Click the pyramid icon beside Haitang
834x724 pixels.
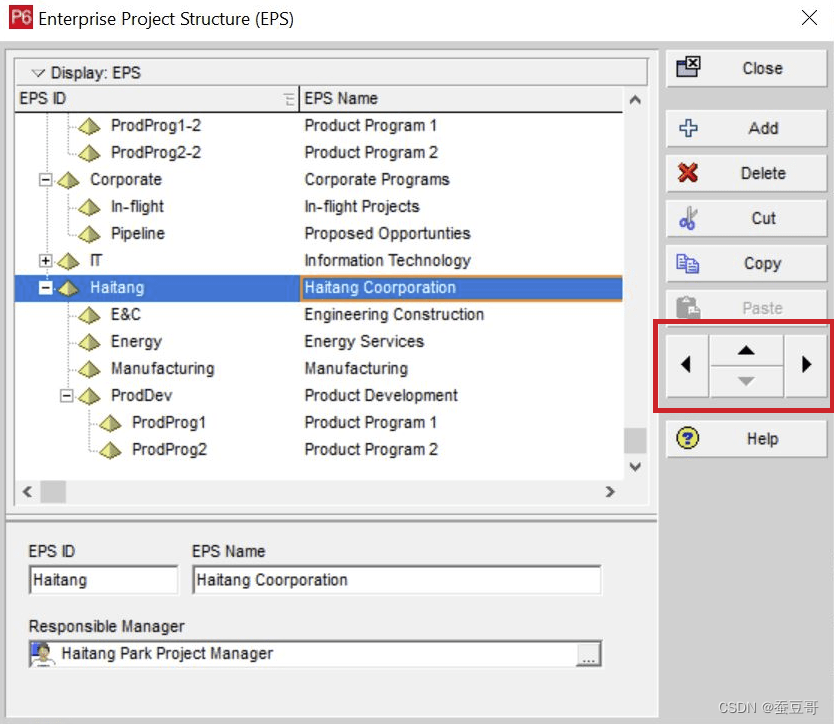(69, 288)
